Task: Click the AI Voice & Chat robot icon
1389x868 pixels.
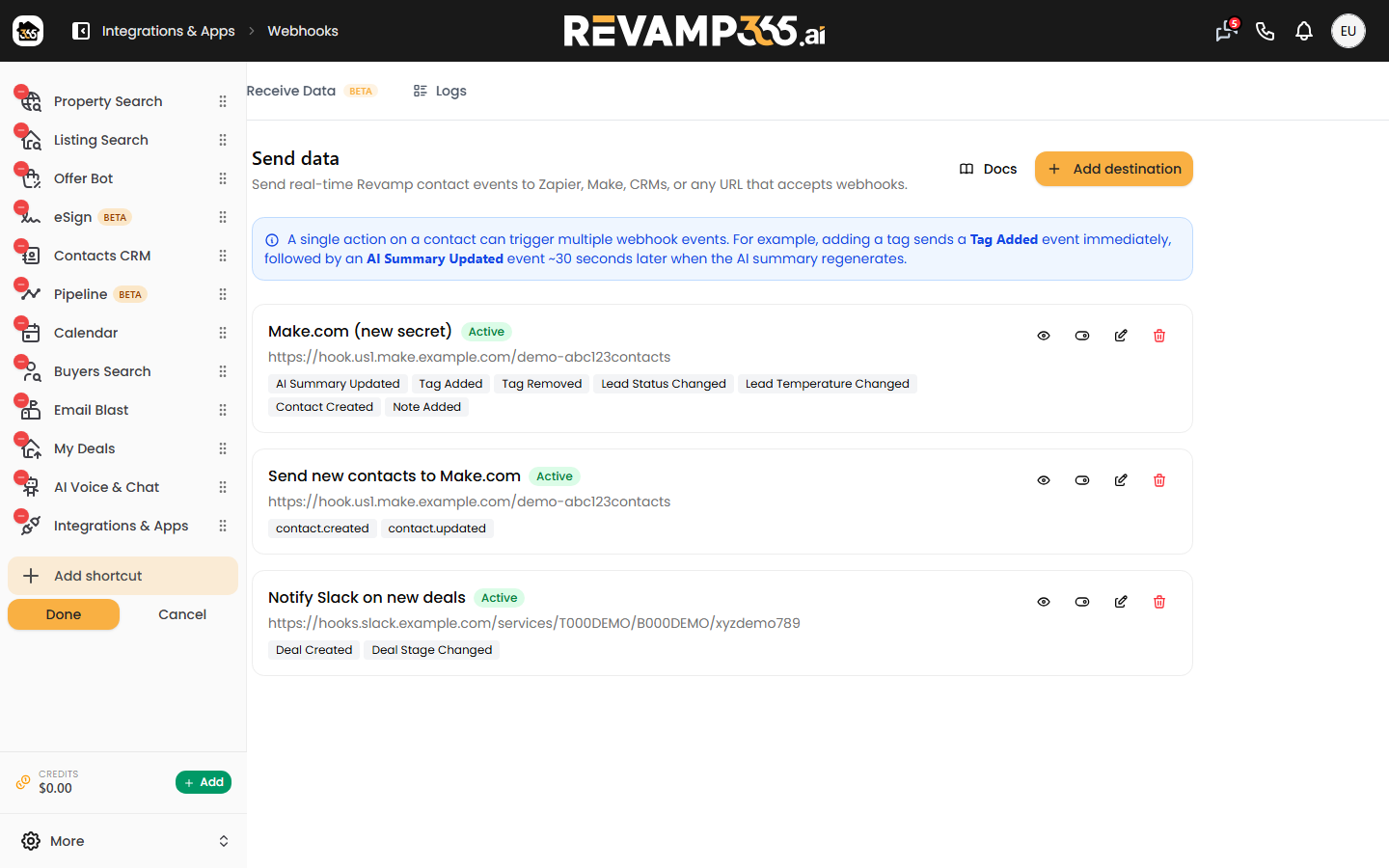Action: pyautogui.click(x=31, y=487)
